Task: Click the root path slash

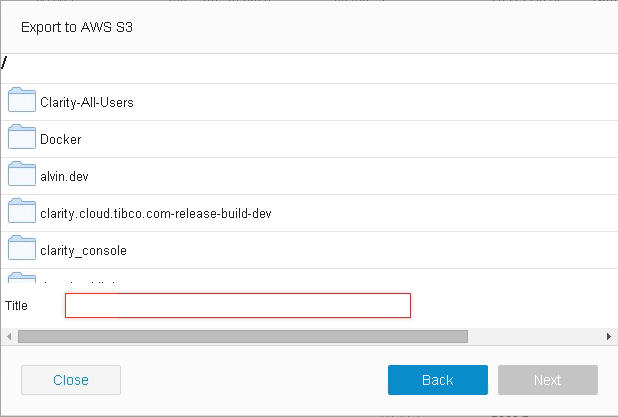Action: click(x=5, y=63)
